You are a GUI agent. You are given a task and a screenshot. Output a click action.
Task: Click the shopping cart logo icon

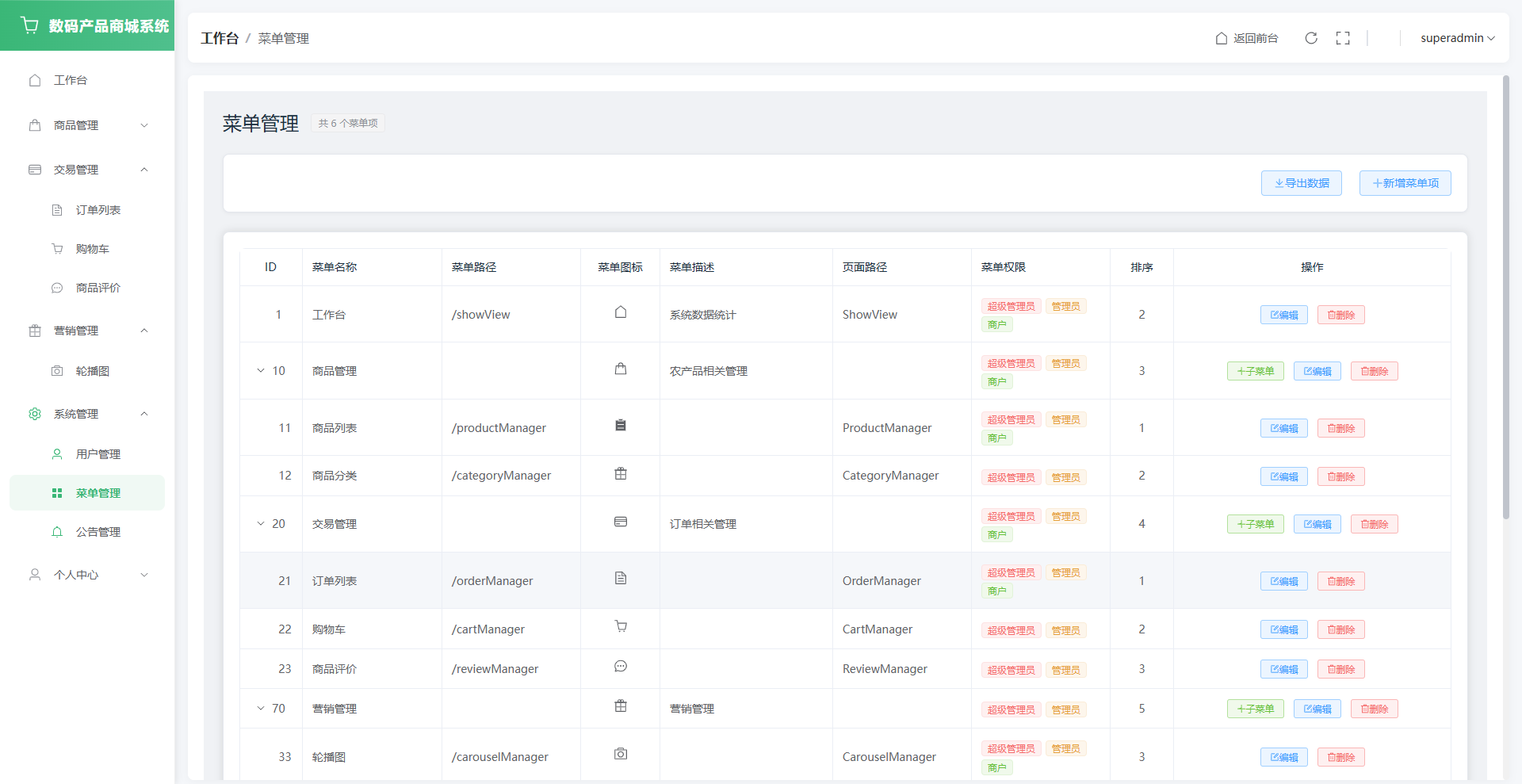point(30,25)
